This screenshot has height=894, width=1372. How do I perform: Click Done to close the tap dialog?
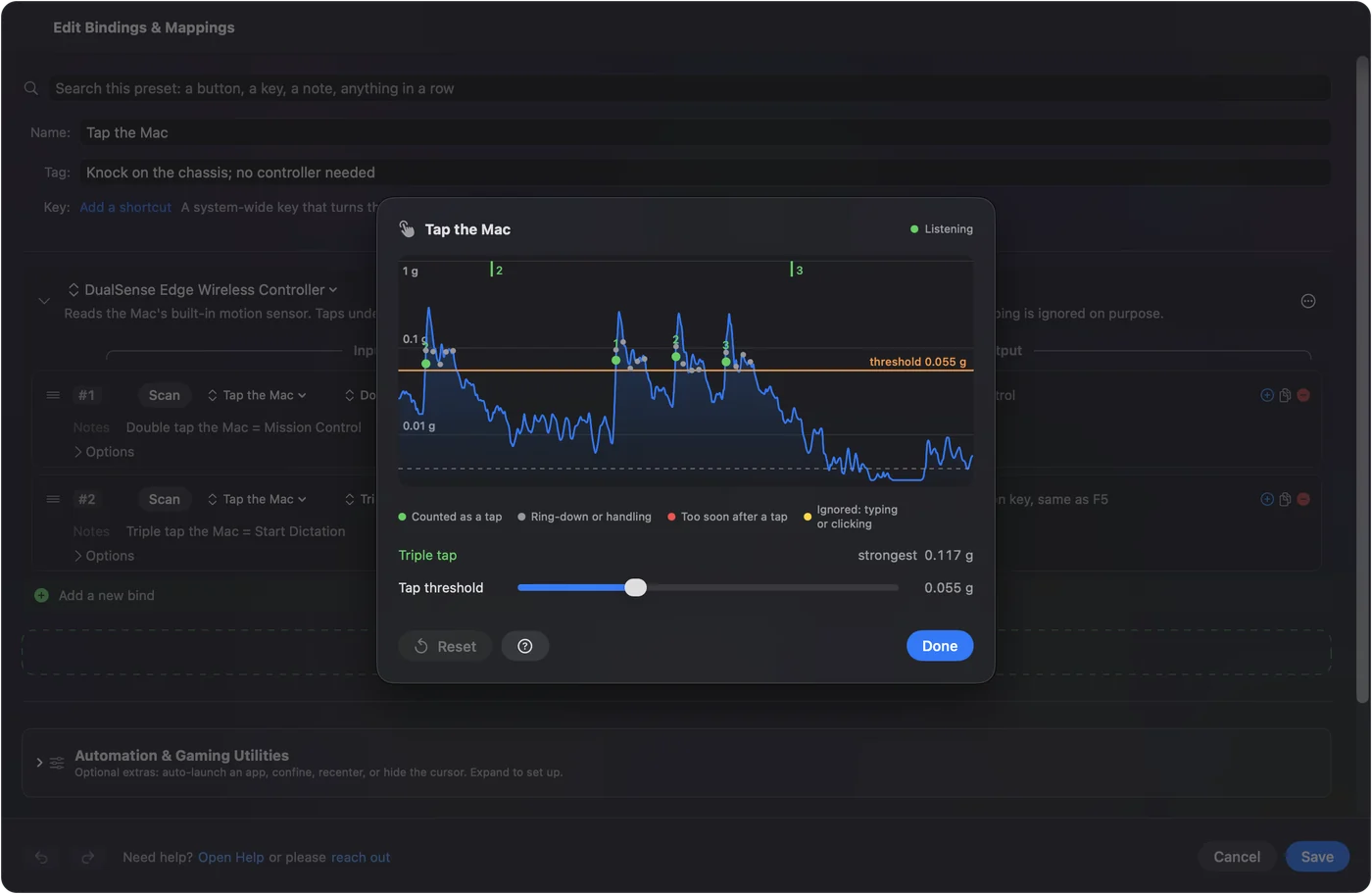[x=939, y=646]
